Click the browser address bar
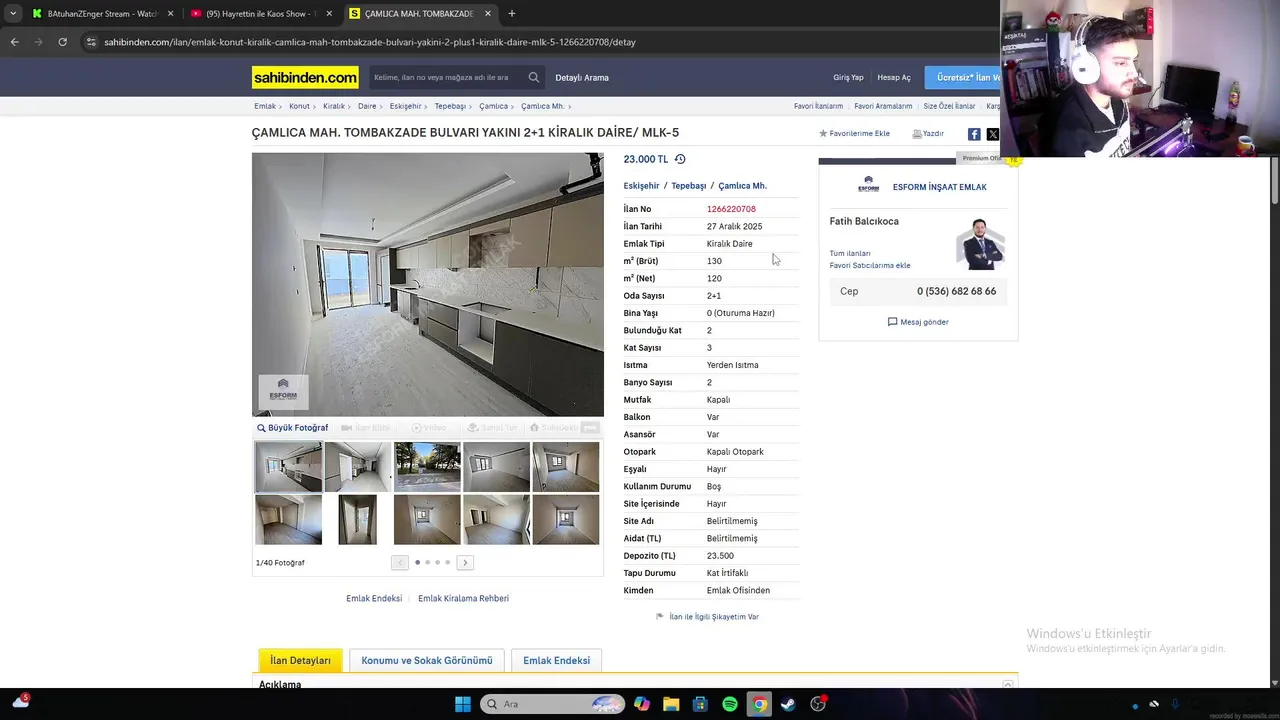Screen dimensions: 1280x720 point(540,42)
